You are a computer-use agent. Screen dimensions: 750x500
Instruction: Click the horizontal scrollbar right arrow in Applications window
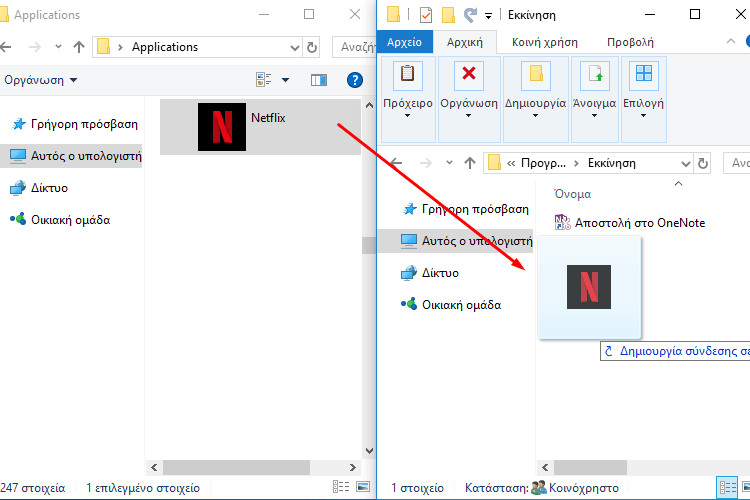[x=353, y=467]
